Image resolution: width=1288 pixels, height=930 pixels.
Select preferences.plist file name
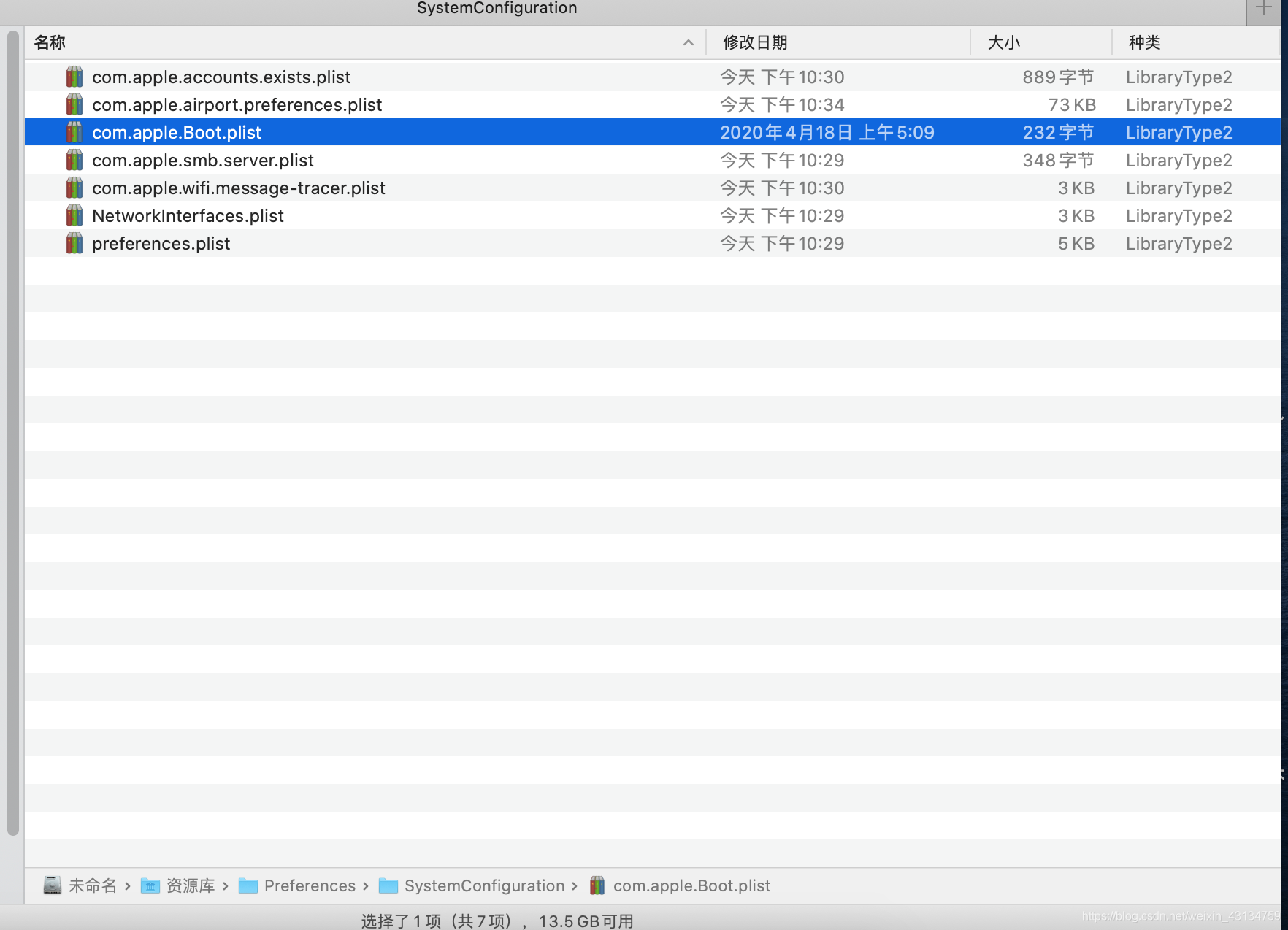(x=161, y=243)
